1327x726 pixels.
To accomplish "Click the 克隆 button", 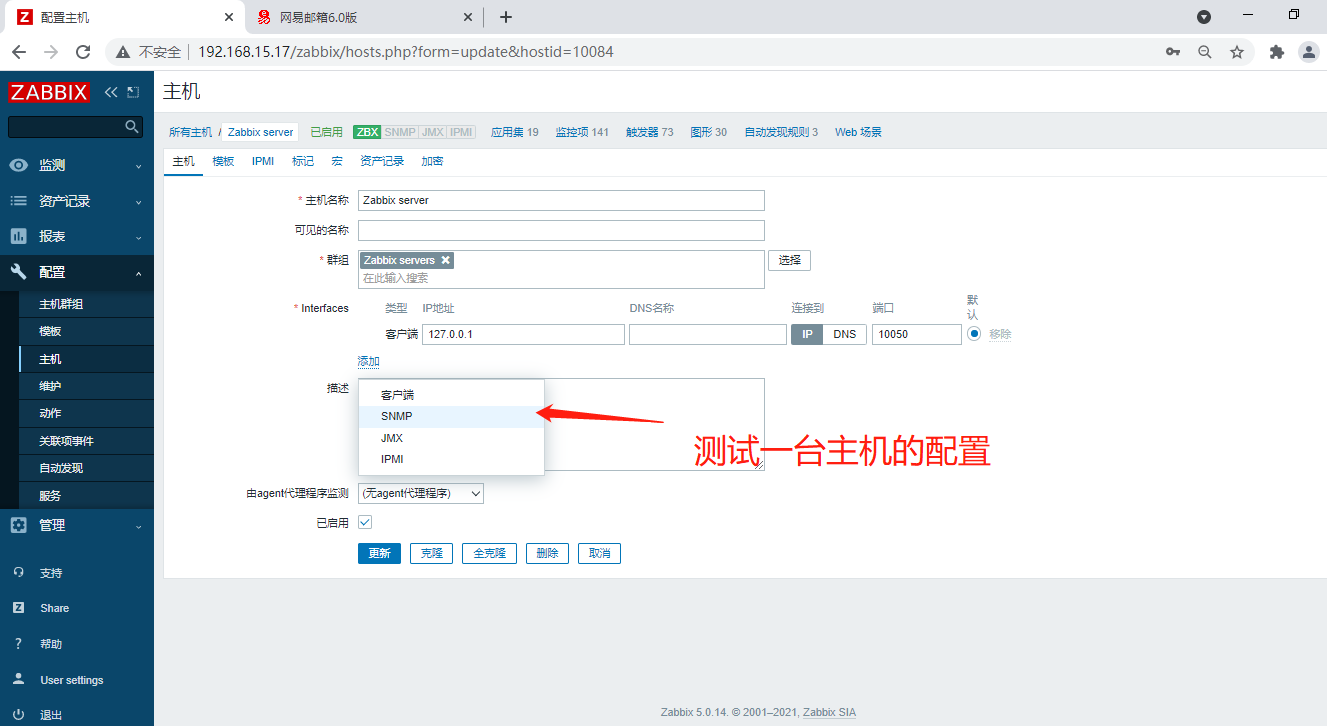I will [432, 553].
